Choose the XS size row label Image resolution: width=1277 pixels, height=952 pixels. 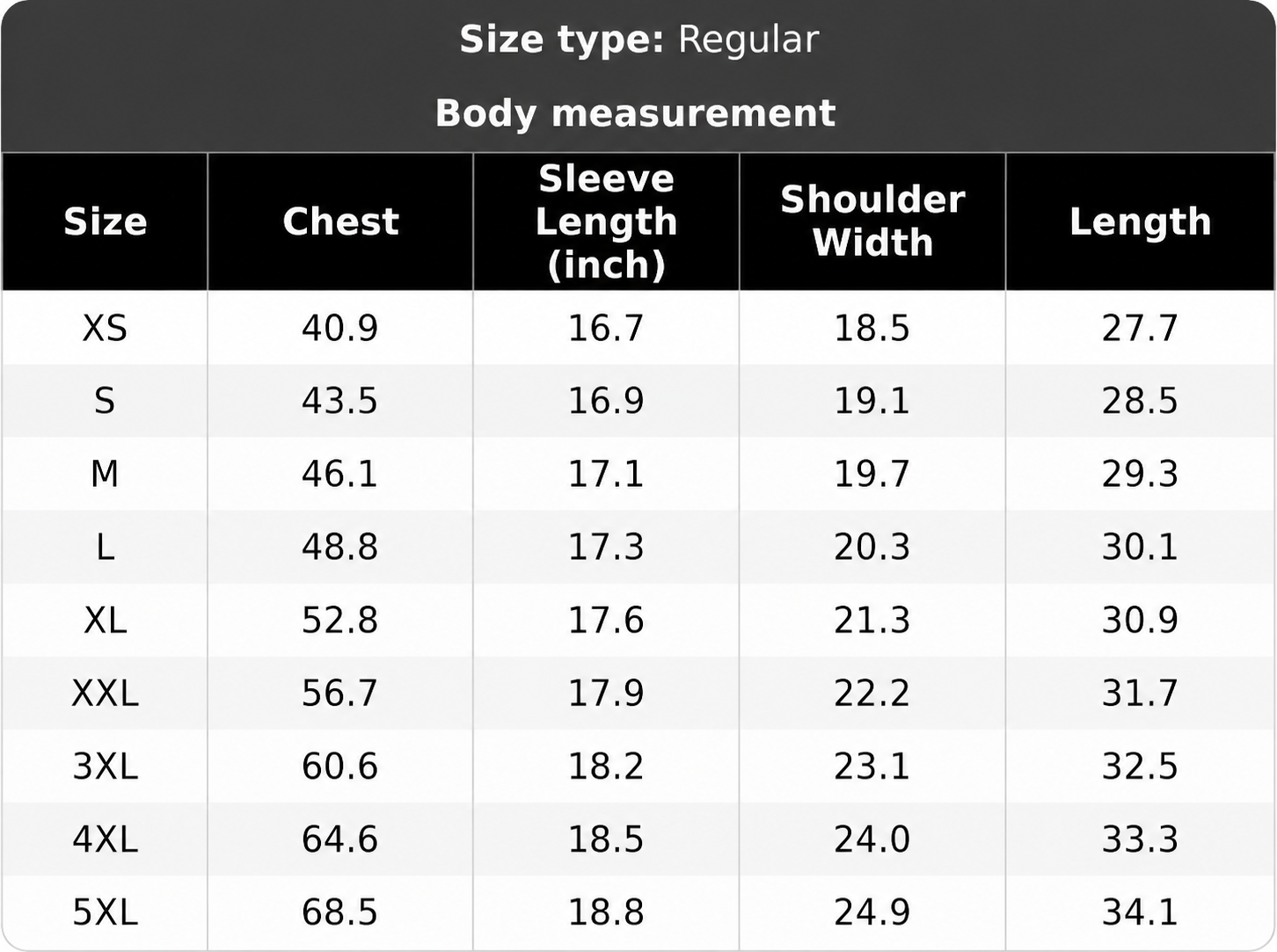tap(105, 328)
